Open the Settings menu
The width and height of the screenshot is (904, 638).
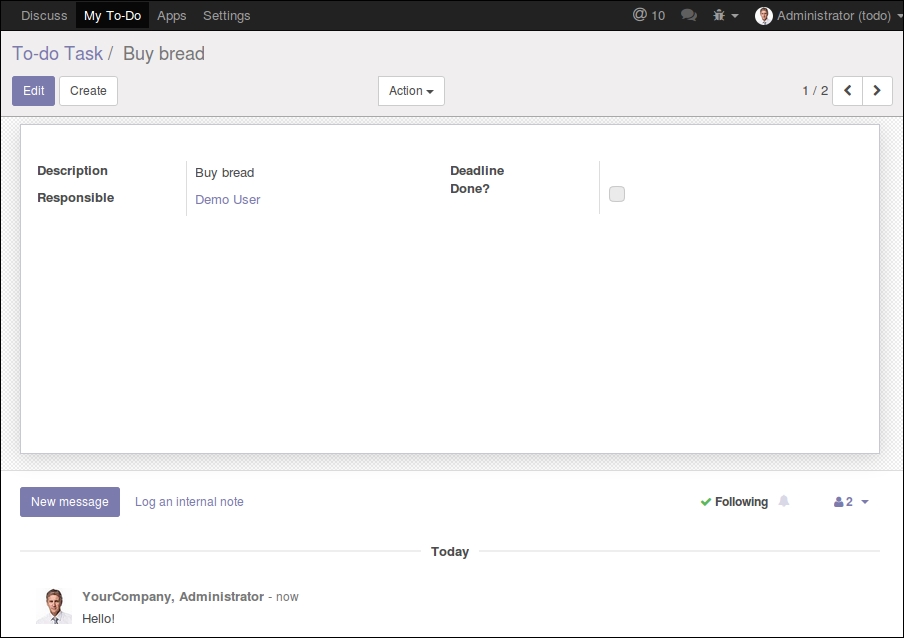227,16
